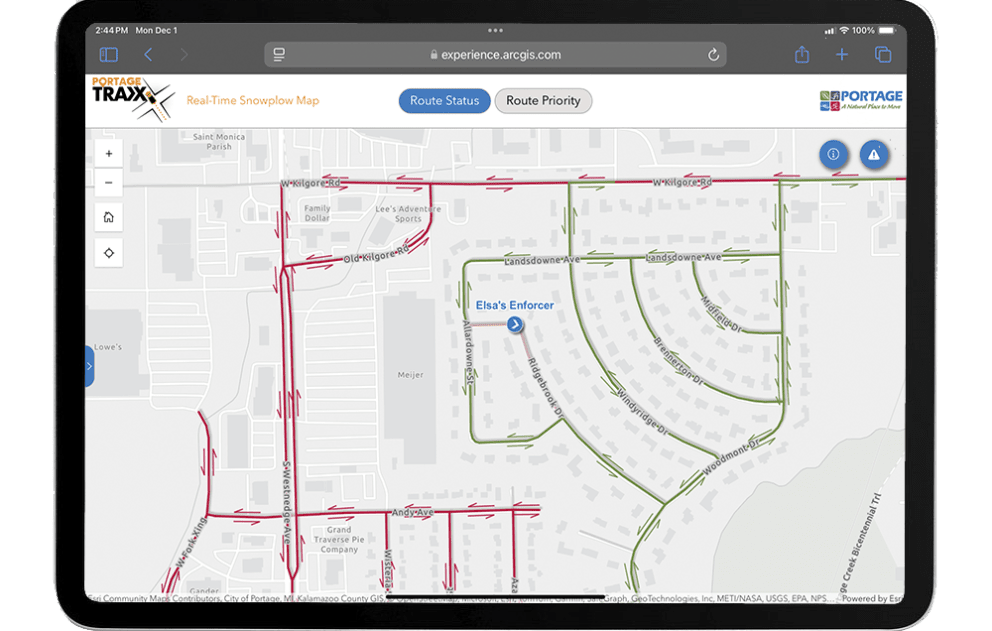Open the page format menu icon

tap(279, 55)
